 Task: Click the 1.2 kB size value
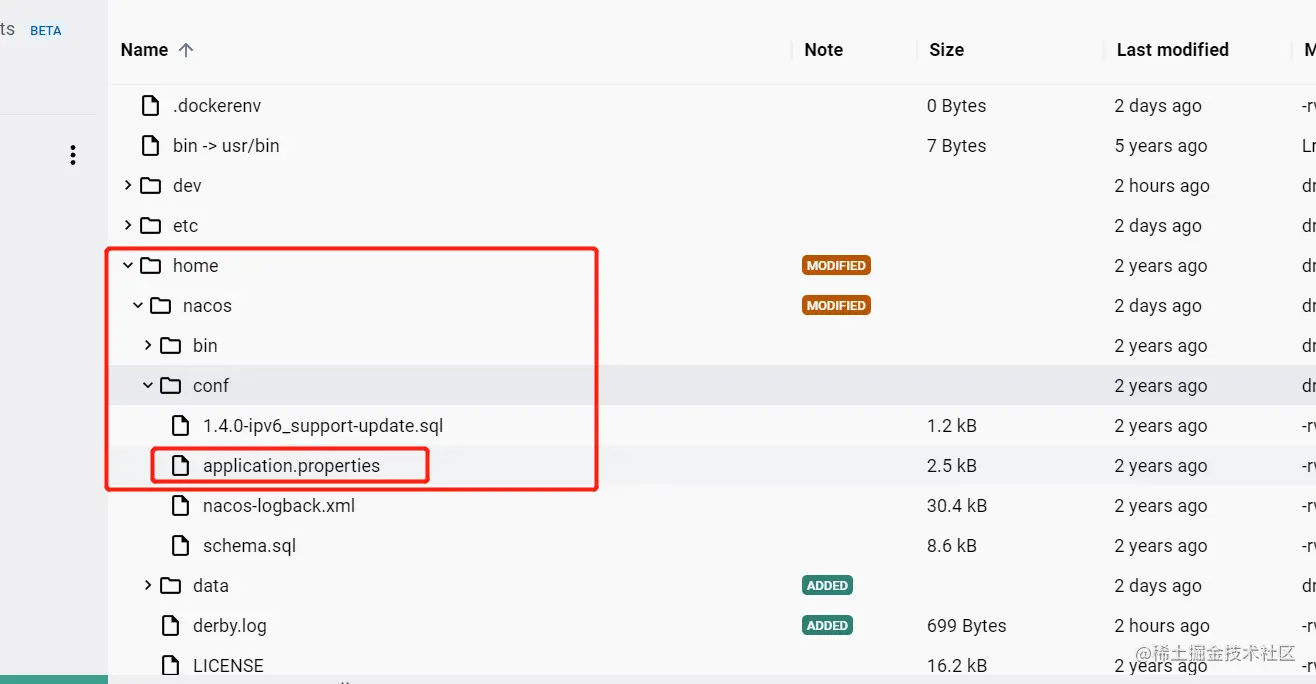coord(952,426)
